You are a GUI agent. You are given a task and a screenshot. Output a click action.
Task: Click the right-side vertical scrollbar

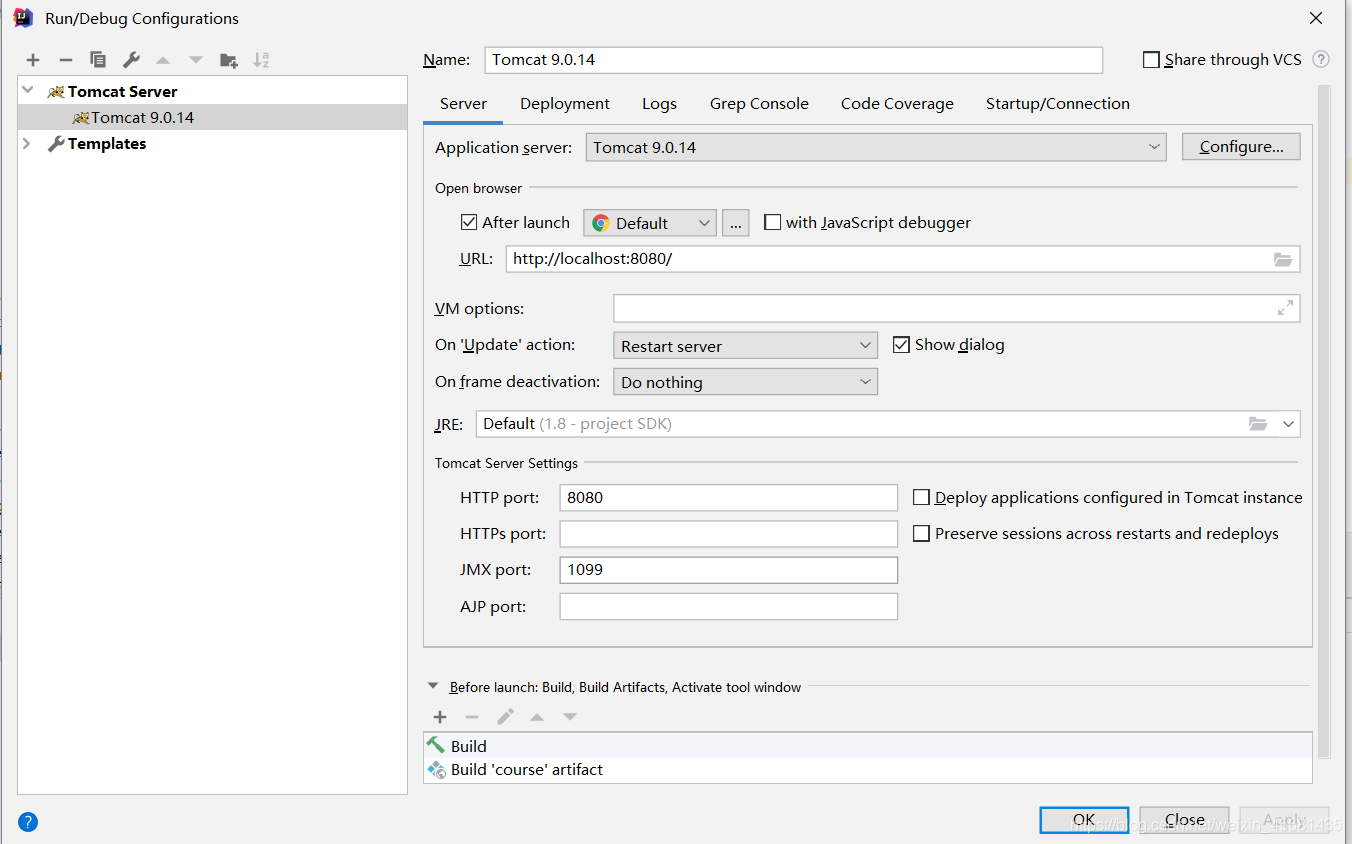pos(1324,420)
